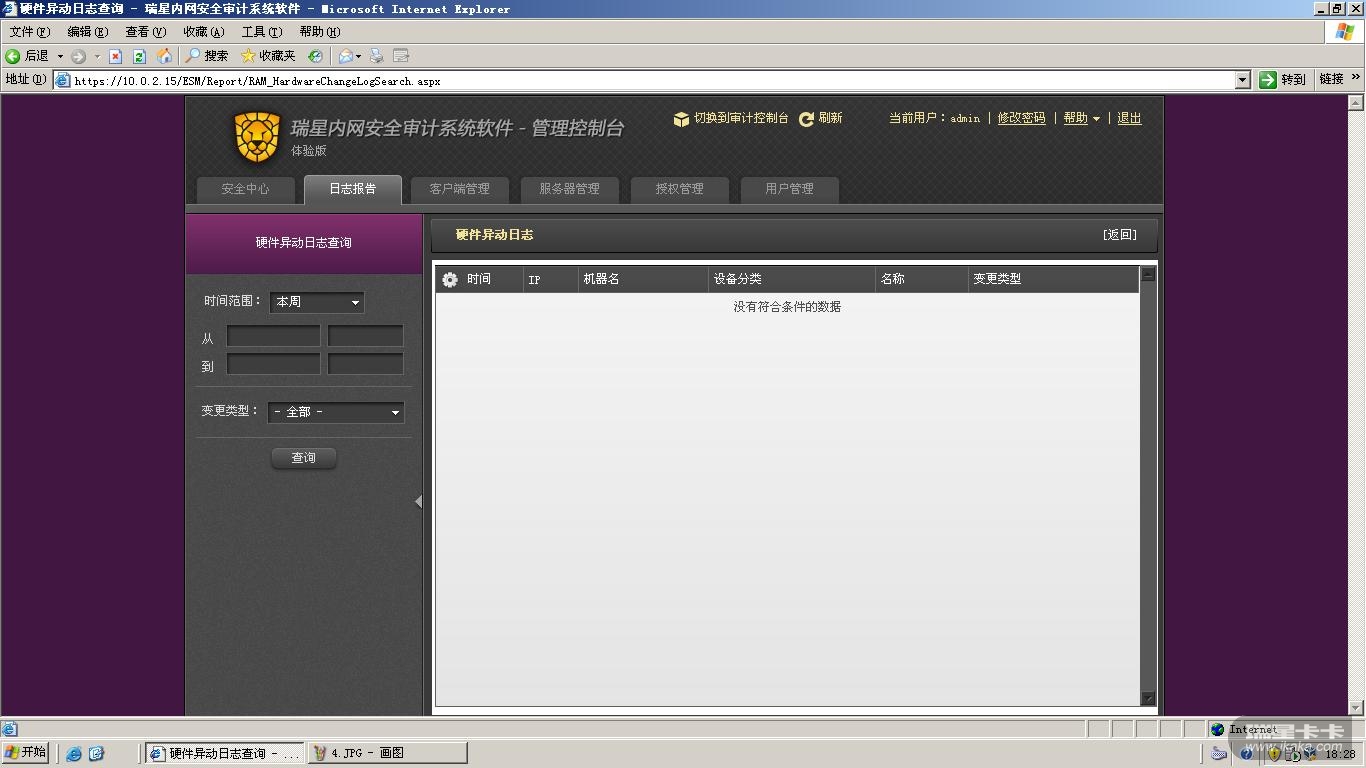
Task: Click the print icon in IE toolbar
Action: point(376,56)
